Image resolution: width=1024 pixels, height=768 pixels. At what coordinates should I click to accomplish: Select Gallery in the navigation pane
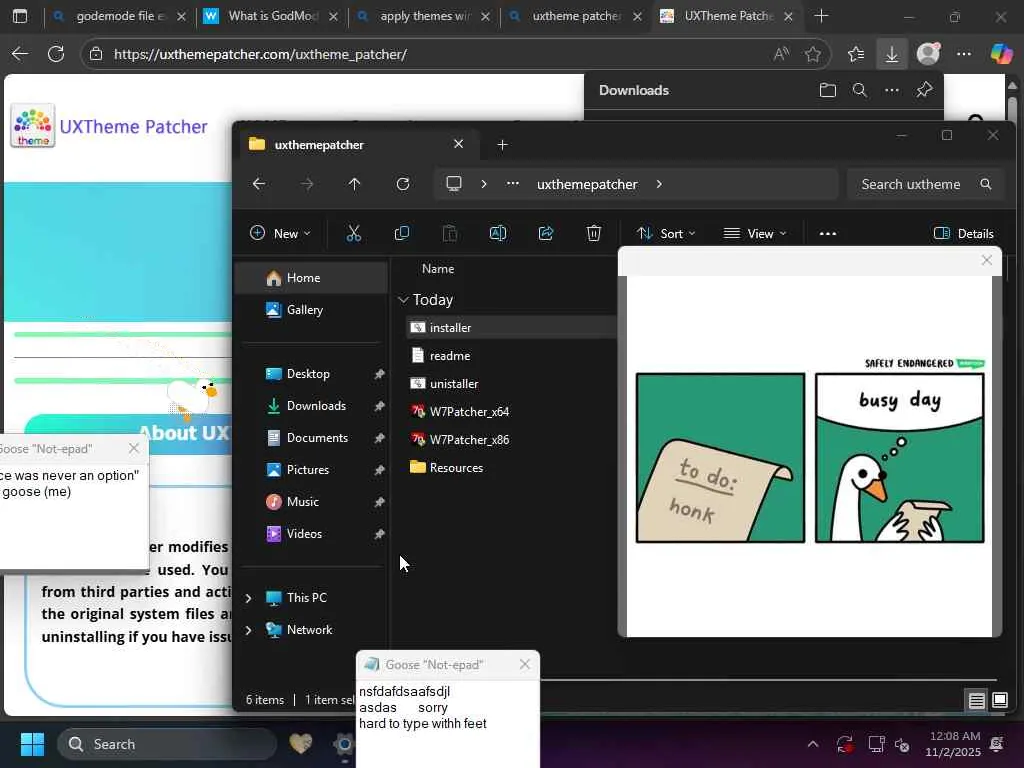click(304, 310)
